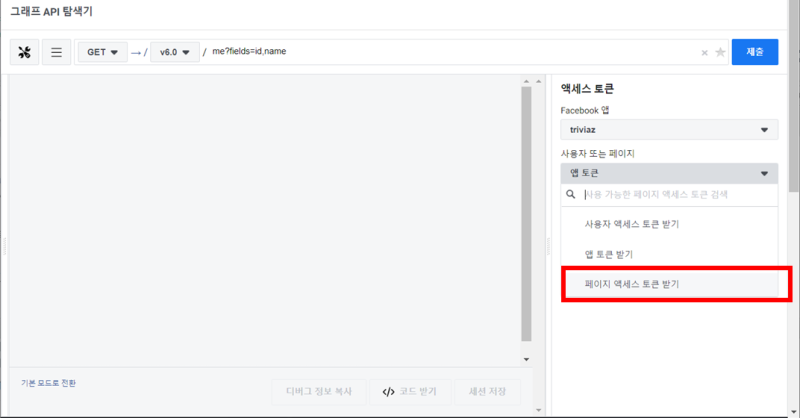
Task: Click the response panel scroll up arrow
Action: (x=527, y=81)
